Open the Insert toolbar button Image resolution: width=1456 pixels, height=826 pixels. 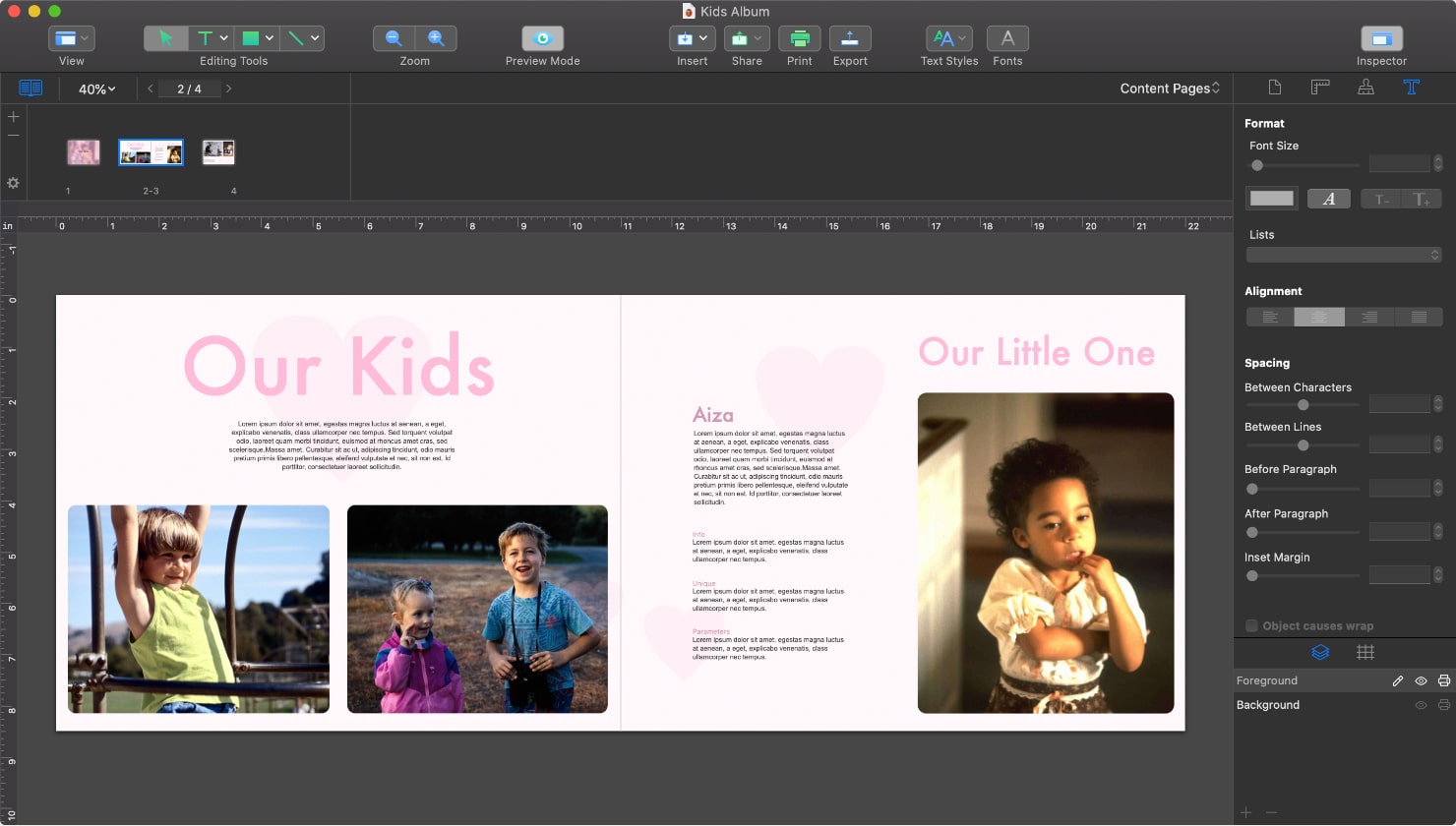pos(692,38)
